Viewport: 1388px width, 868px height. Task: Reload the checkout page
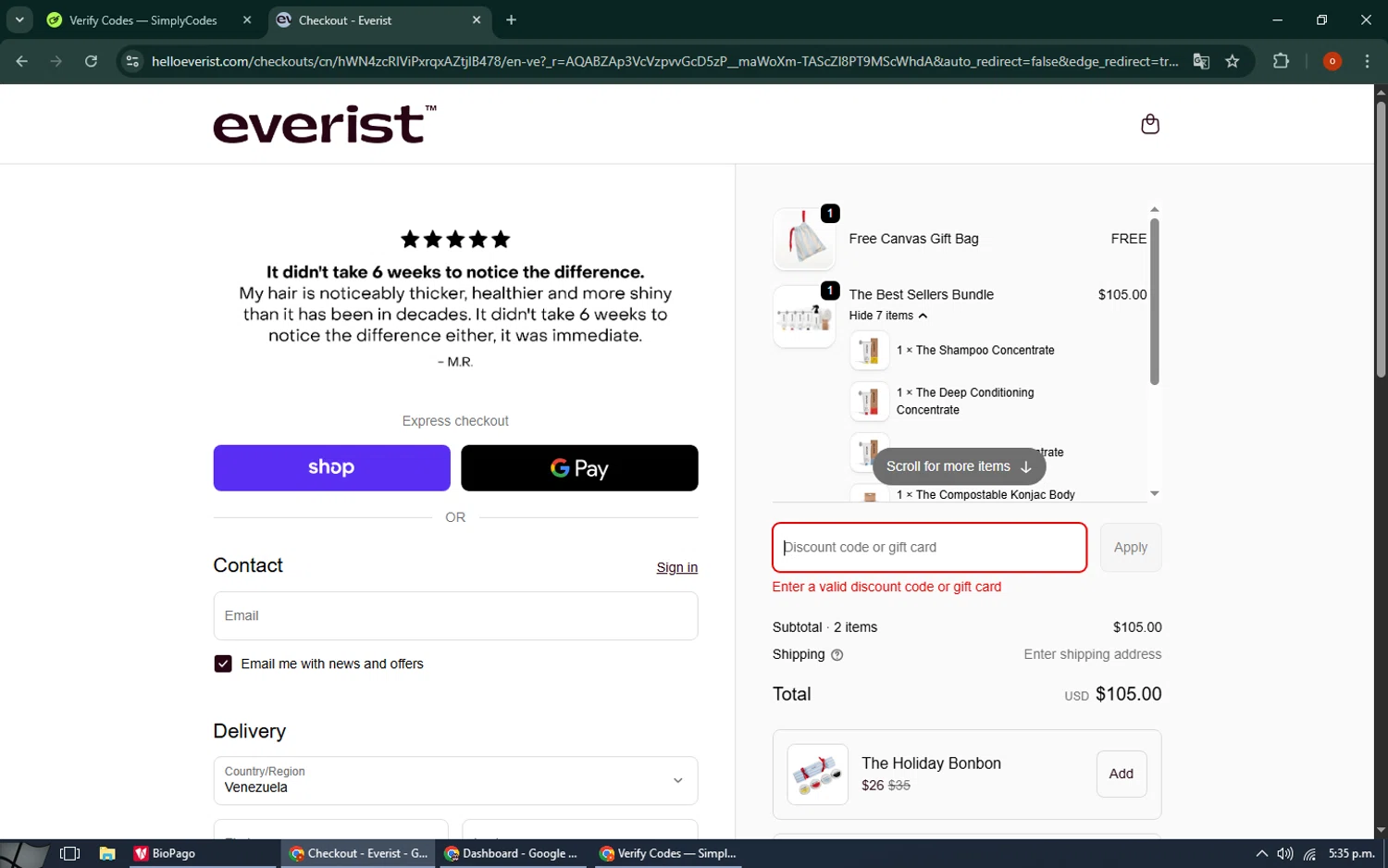coord(91,61)
